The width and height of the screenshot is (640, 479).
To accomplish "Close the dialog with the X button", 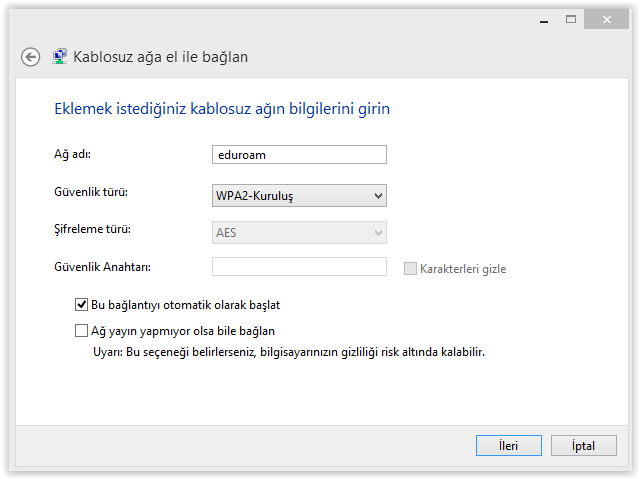I will tap(607, 19).
